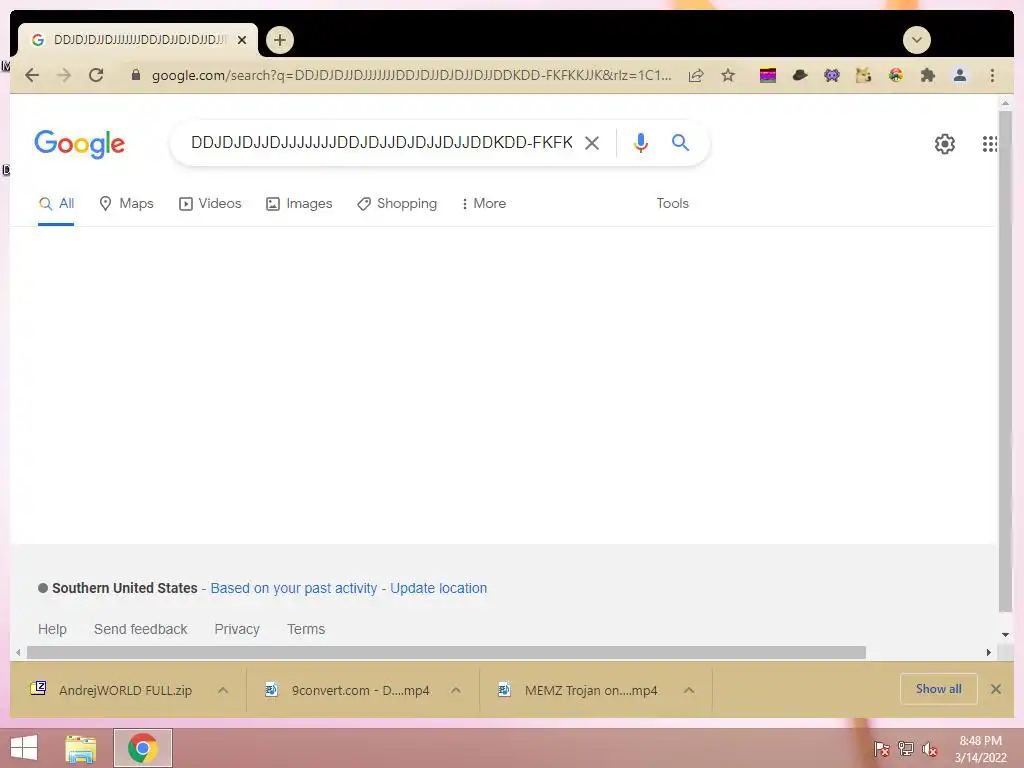This screenshot has height=768, width=1024.
Task: Open the taskbar clock and date
Action: click(980, 749)
